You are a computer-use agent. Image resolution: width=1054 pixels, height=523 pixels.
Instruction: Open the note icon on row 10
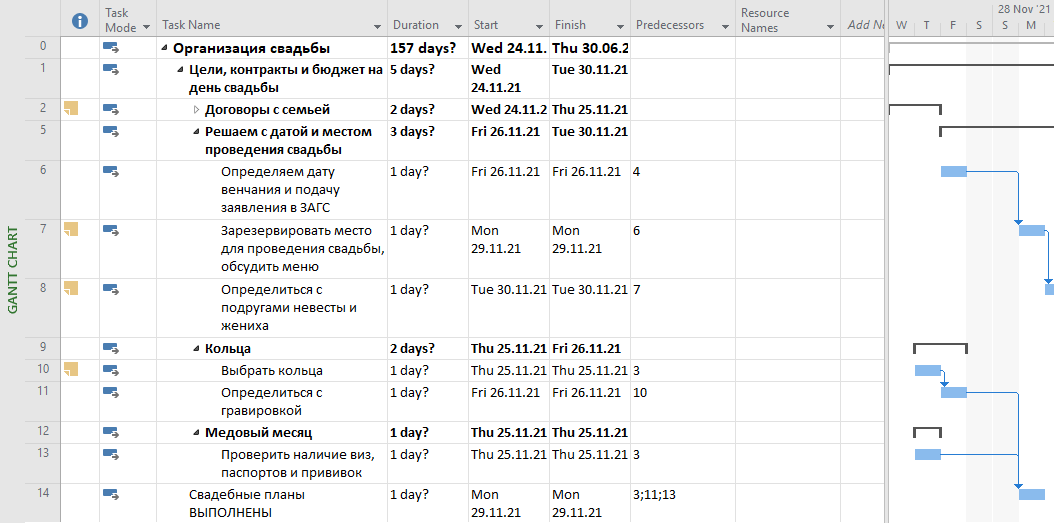[x=71, y=369]
